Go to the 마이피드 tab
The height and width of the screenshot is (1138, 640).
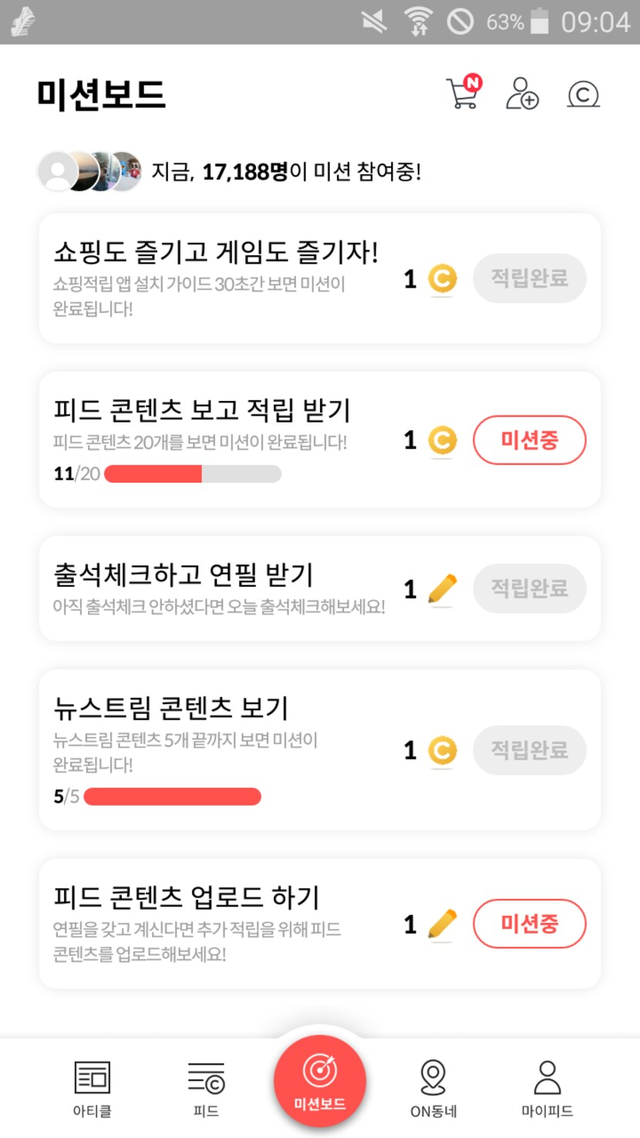[547, 1088]
